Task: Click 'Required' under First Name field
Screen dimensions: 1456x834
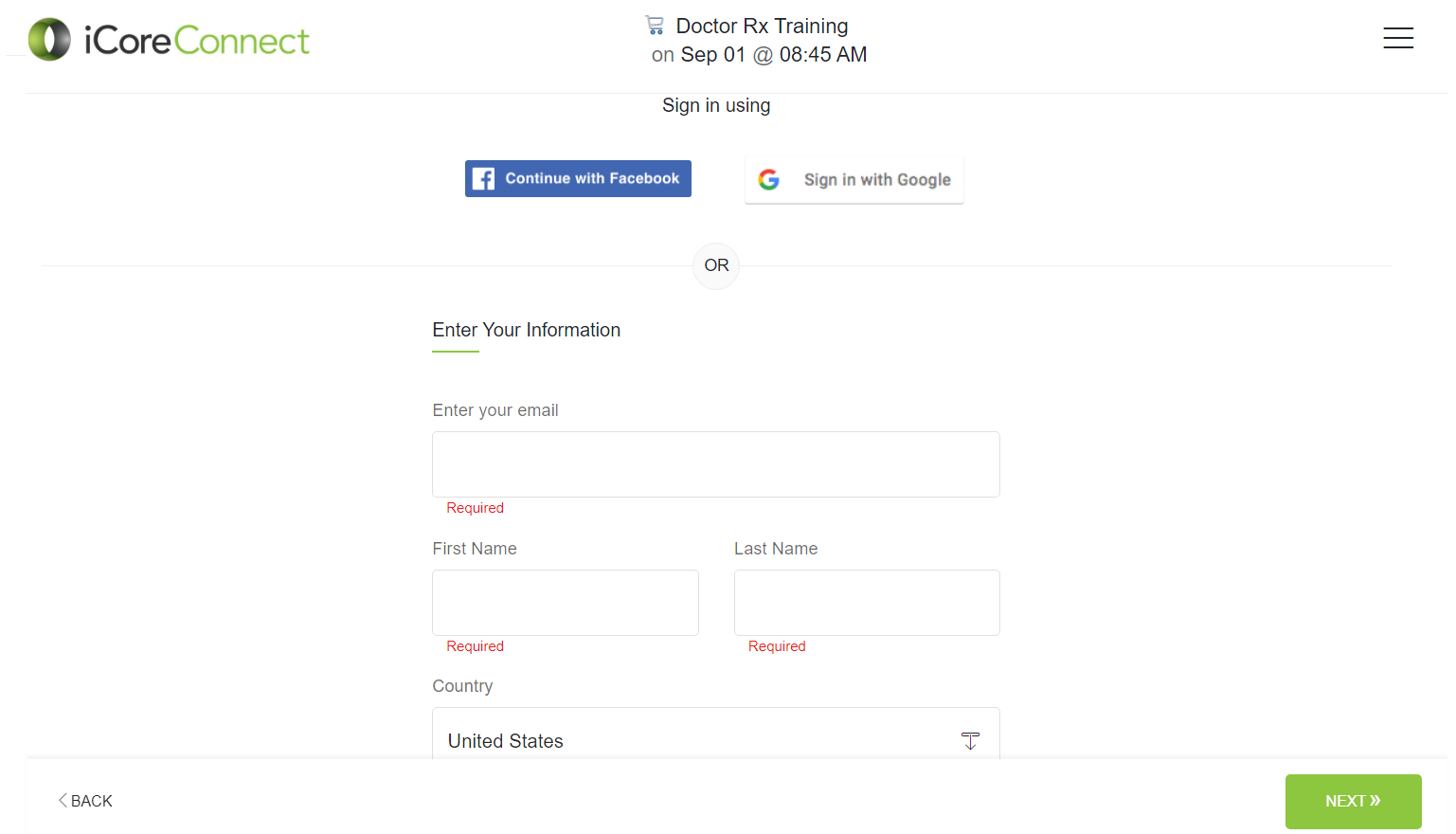Action: click(476, 646)
